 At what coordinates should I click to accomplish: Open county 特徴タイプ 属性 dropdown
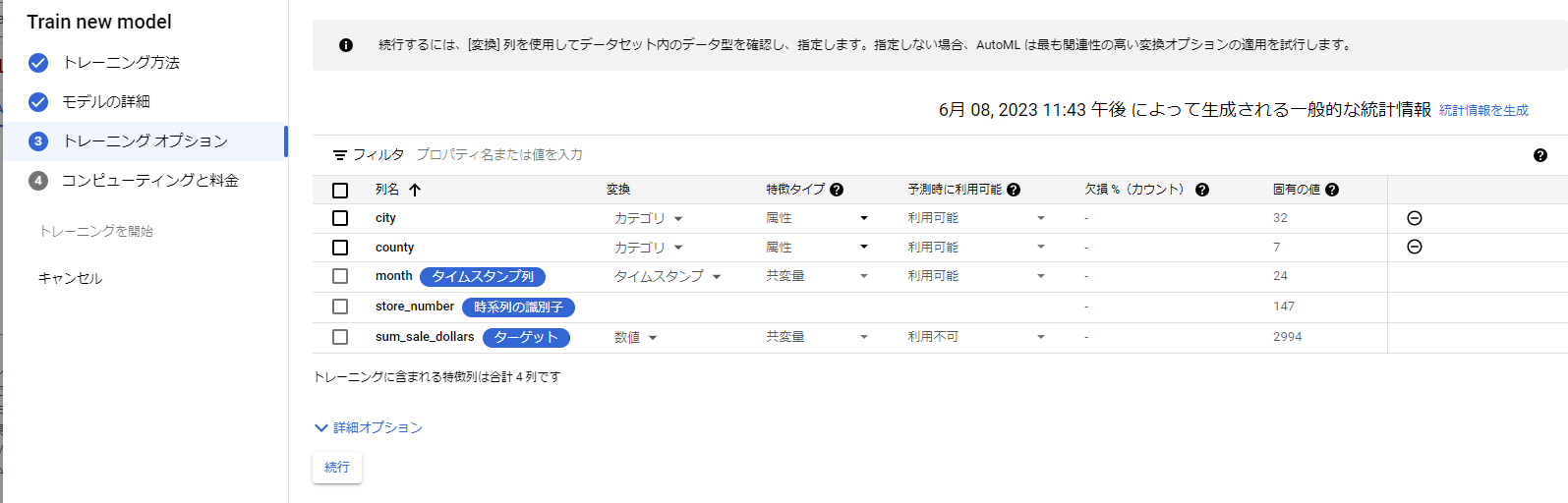818,248
